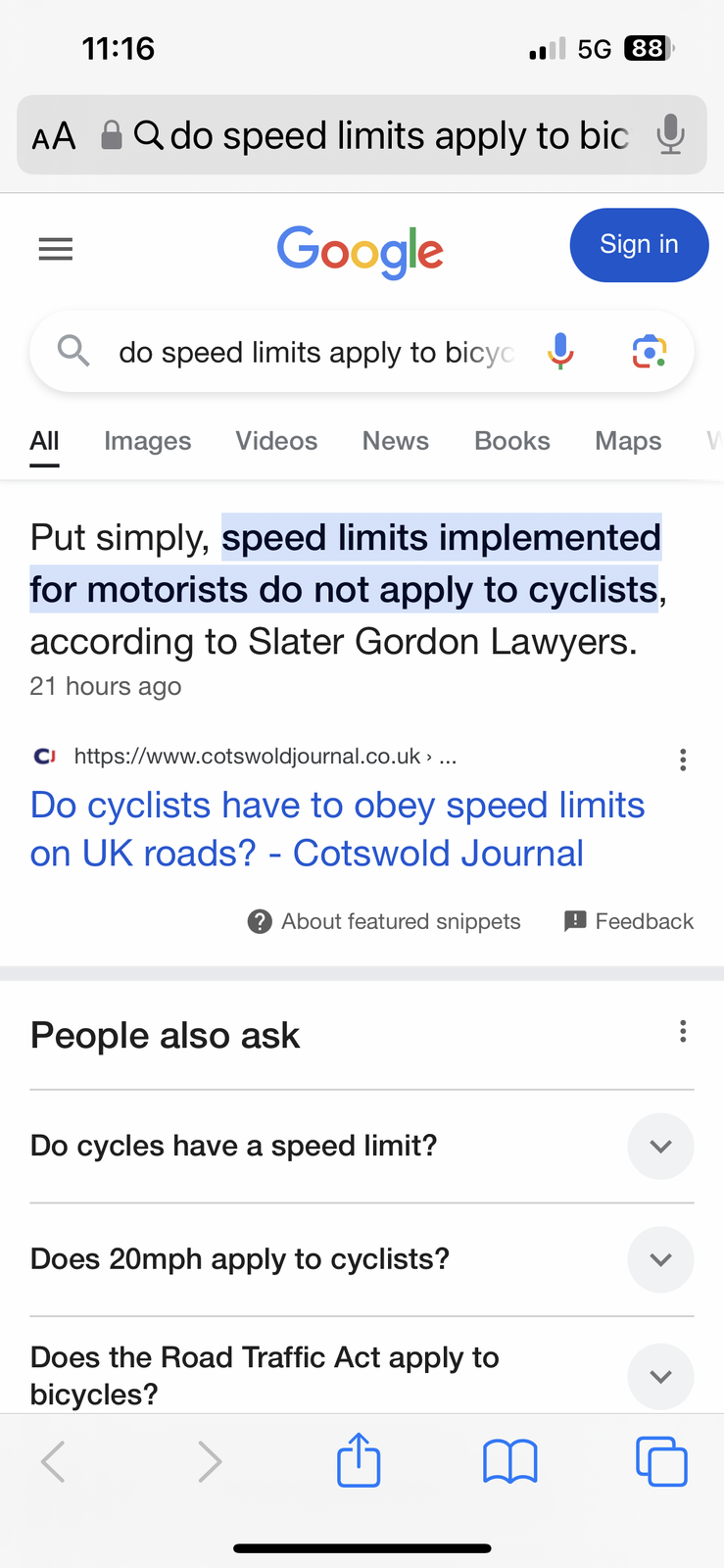
Task: Show open Safari tabs
Action: [x=661, y=1461]
